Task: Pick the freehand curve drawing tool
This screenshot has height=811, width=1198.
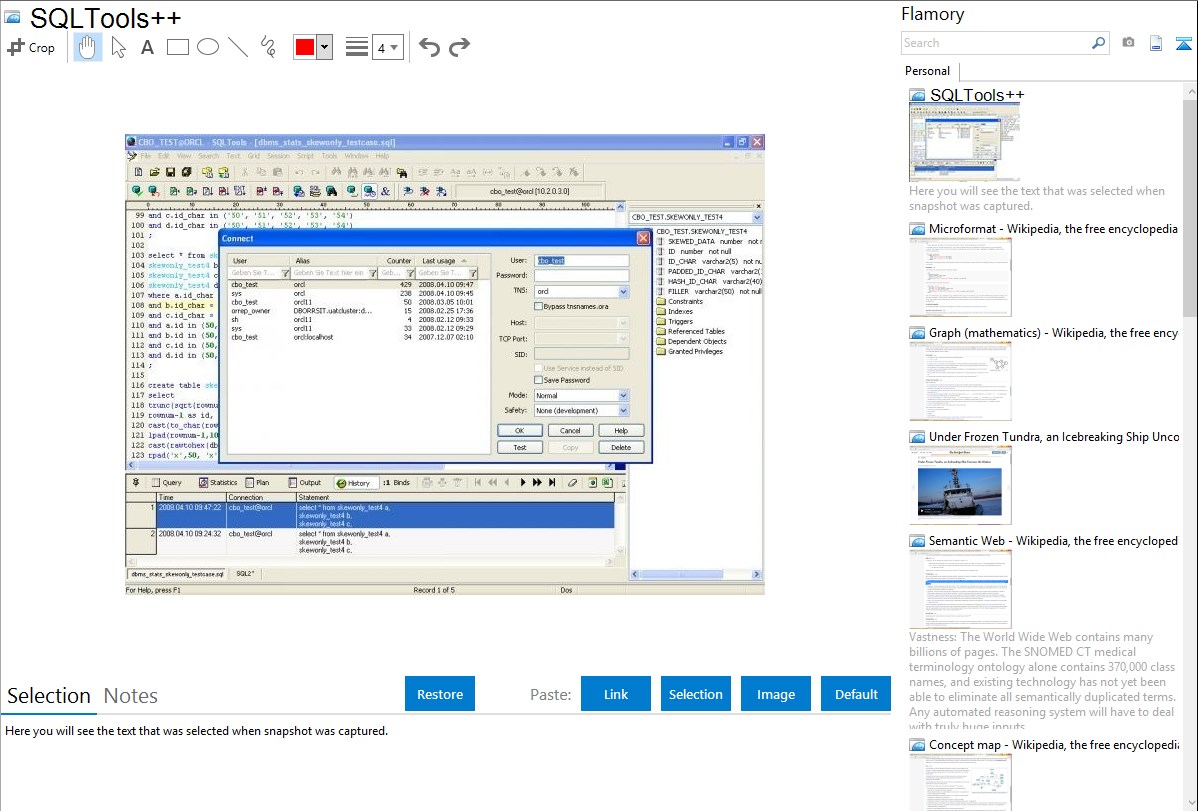Action: [x=268, y=47]
